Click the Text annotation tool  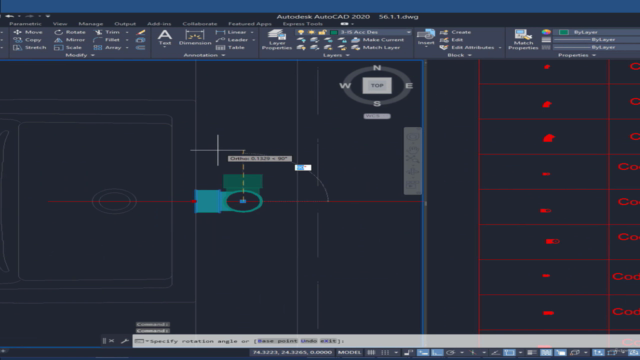click(165, 38)
